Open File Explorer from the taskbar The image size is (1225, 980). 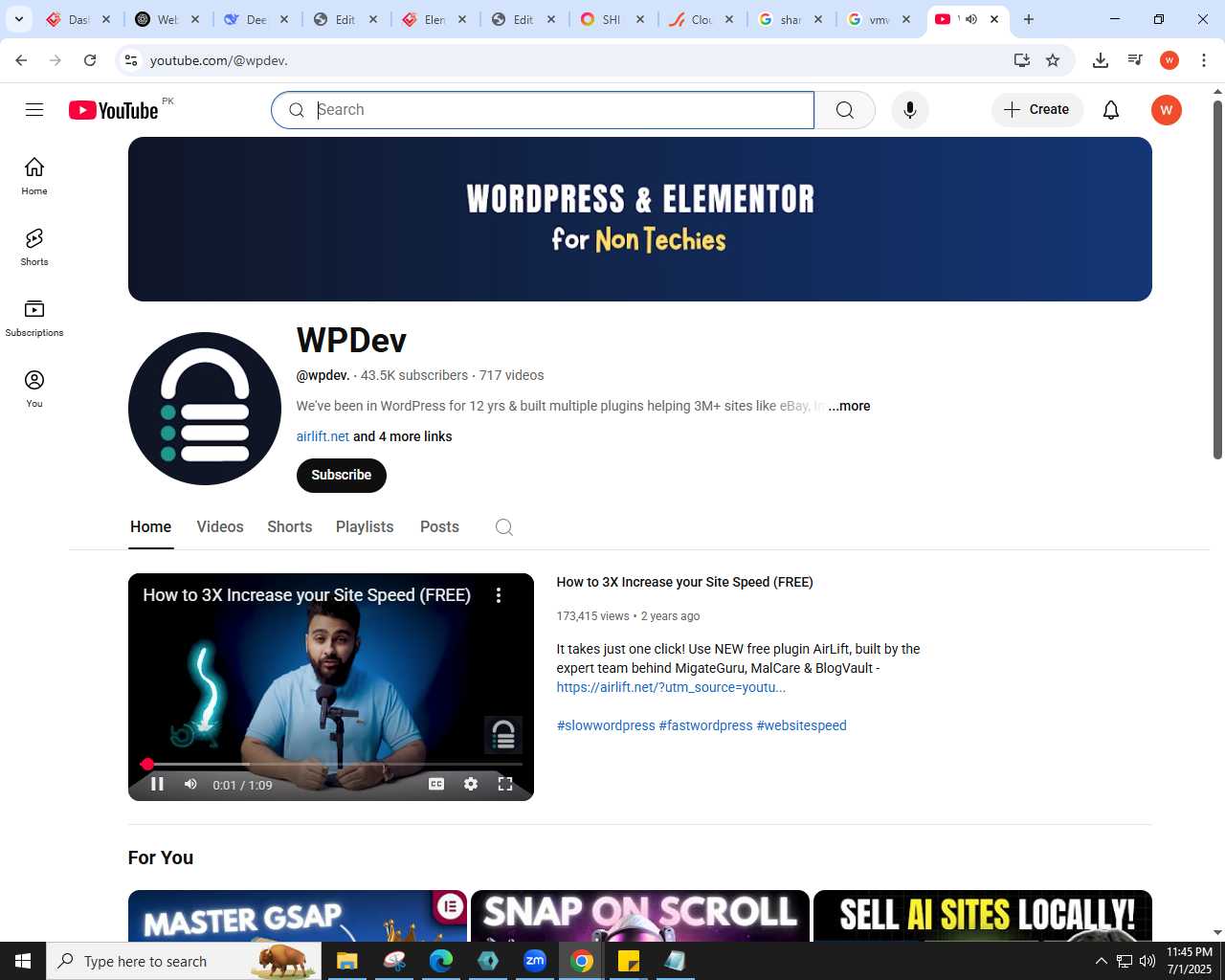pyautogui.click(x=346, y=961)
